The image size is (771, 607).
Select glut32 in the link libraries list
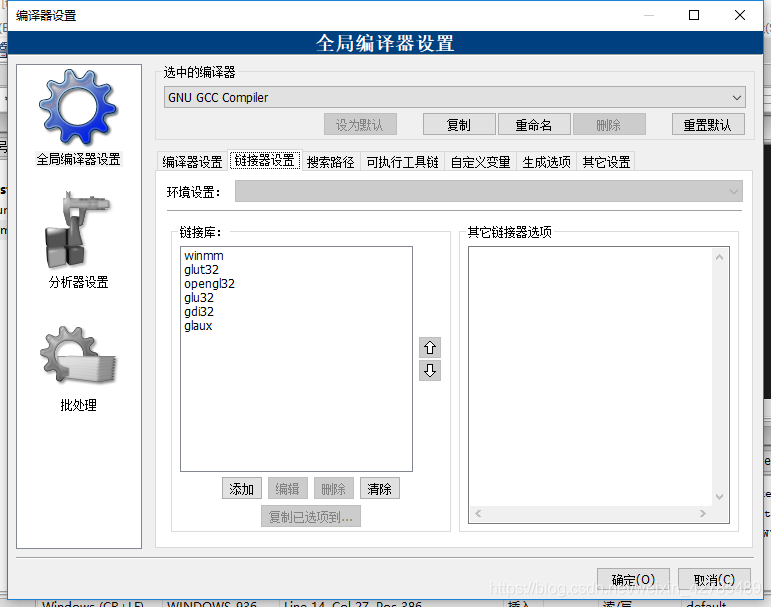tap(201, 270)
